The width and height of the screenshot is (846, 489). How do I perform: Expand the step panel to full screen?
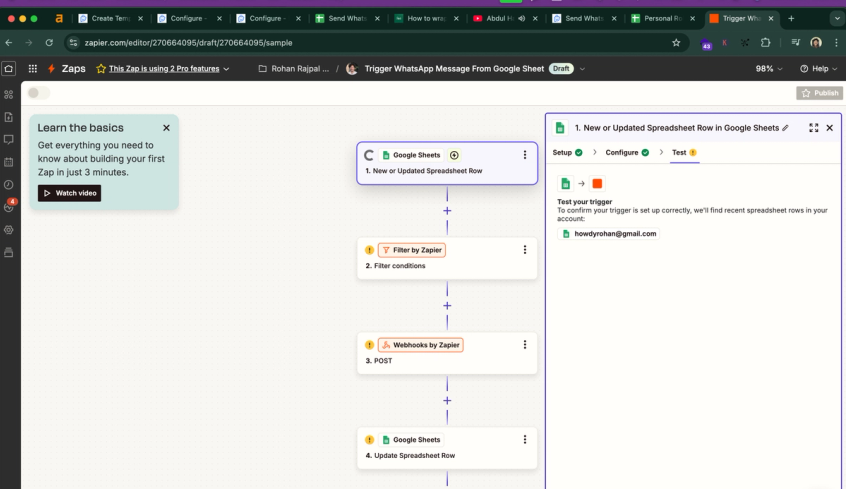click(814, 128)
